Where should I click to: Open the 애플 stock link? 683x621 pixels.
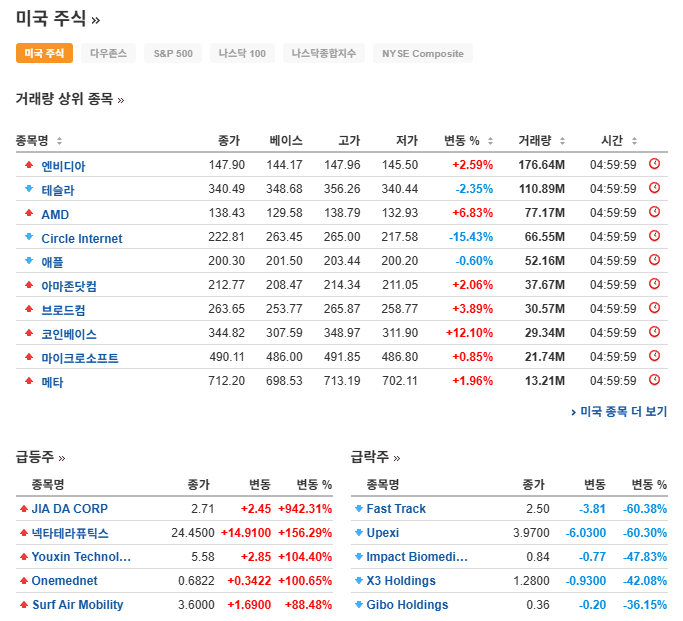pos(52,262)
